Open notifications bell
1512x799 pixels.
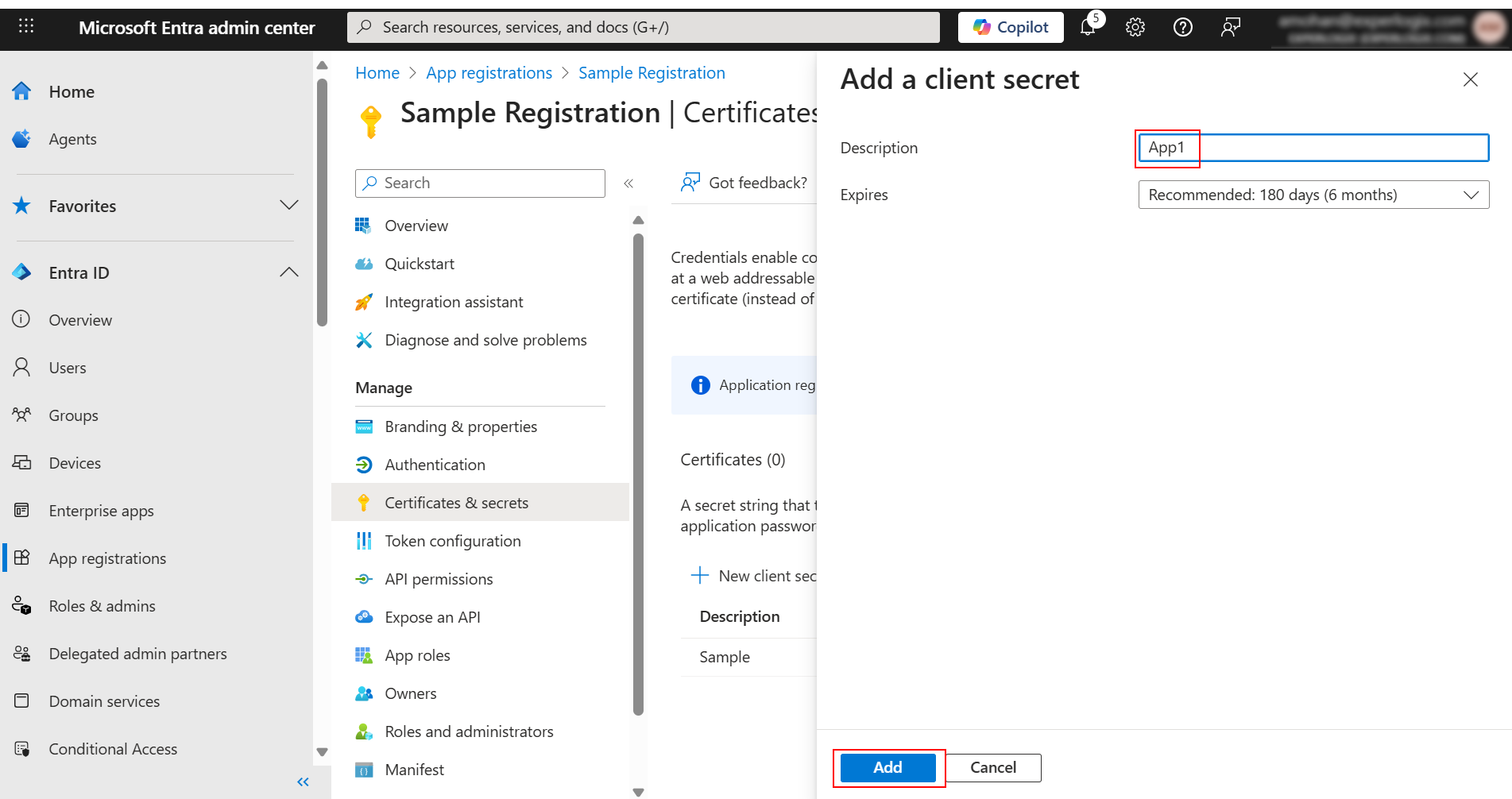(1089, 27)
